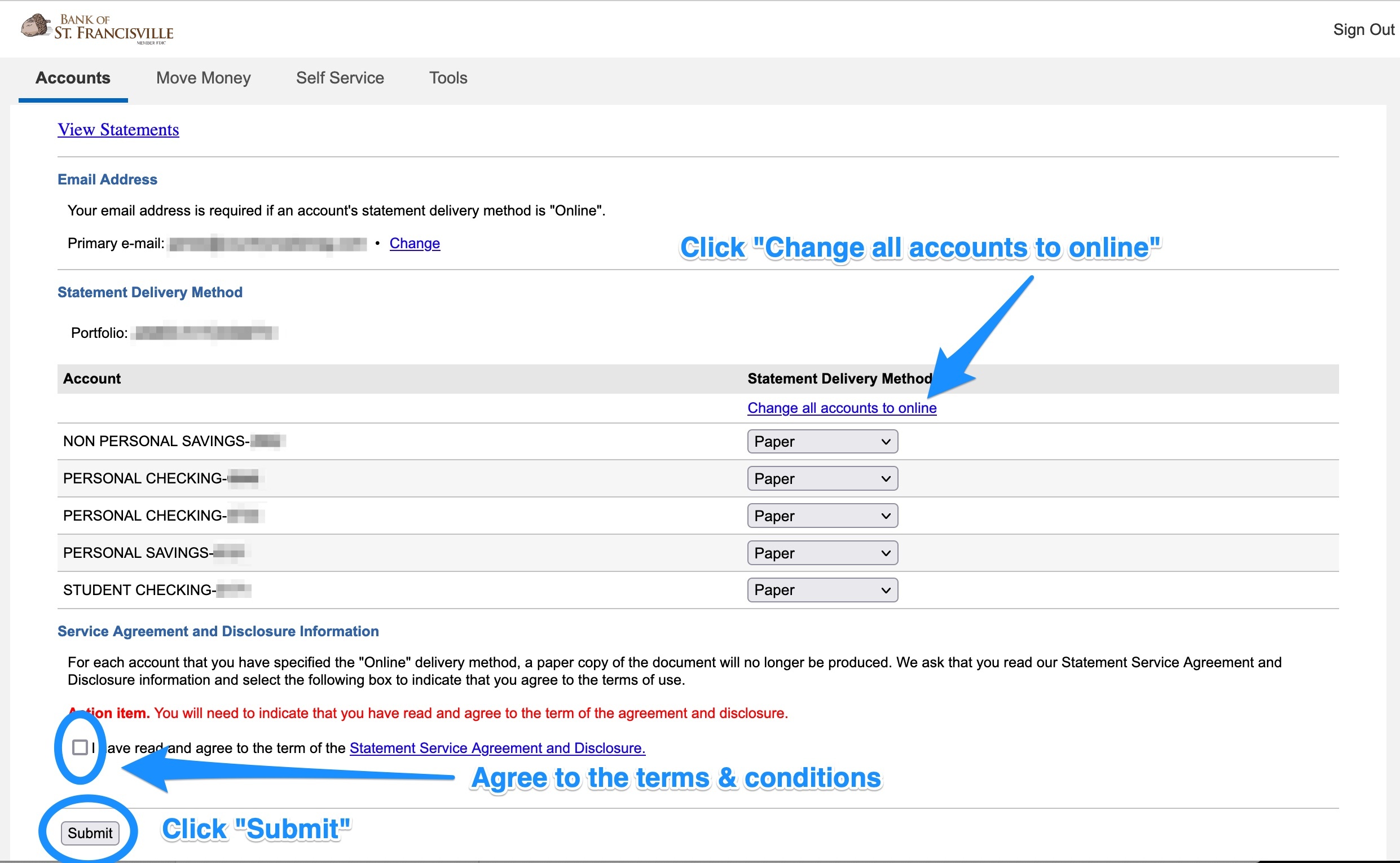Click the Bank of St. Francisville logo
This screenshot has height=863, width=1400.
(97, 29)
